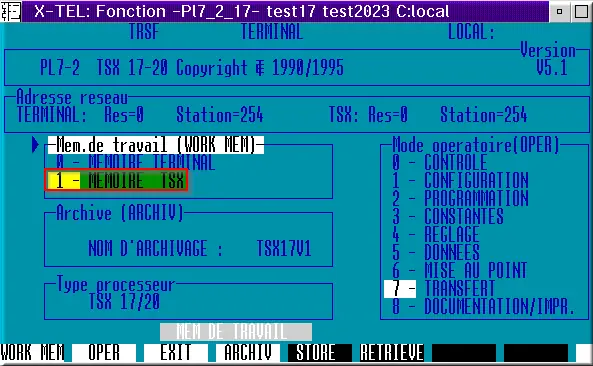Click the TSX Res=0 value
The image size is (593, 366).
pyautogui.click(x=388, y=115)
